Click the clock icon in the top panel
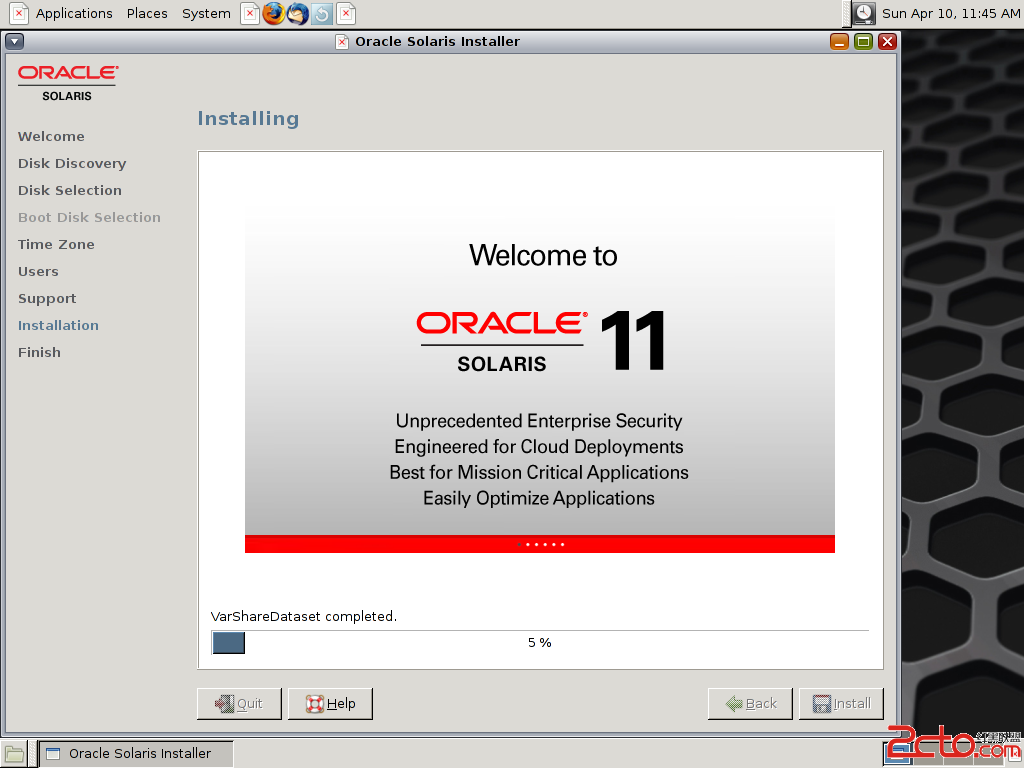This screenshot has height=768, width=1024. click(x=864, y=13)
